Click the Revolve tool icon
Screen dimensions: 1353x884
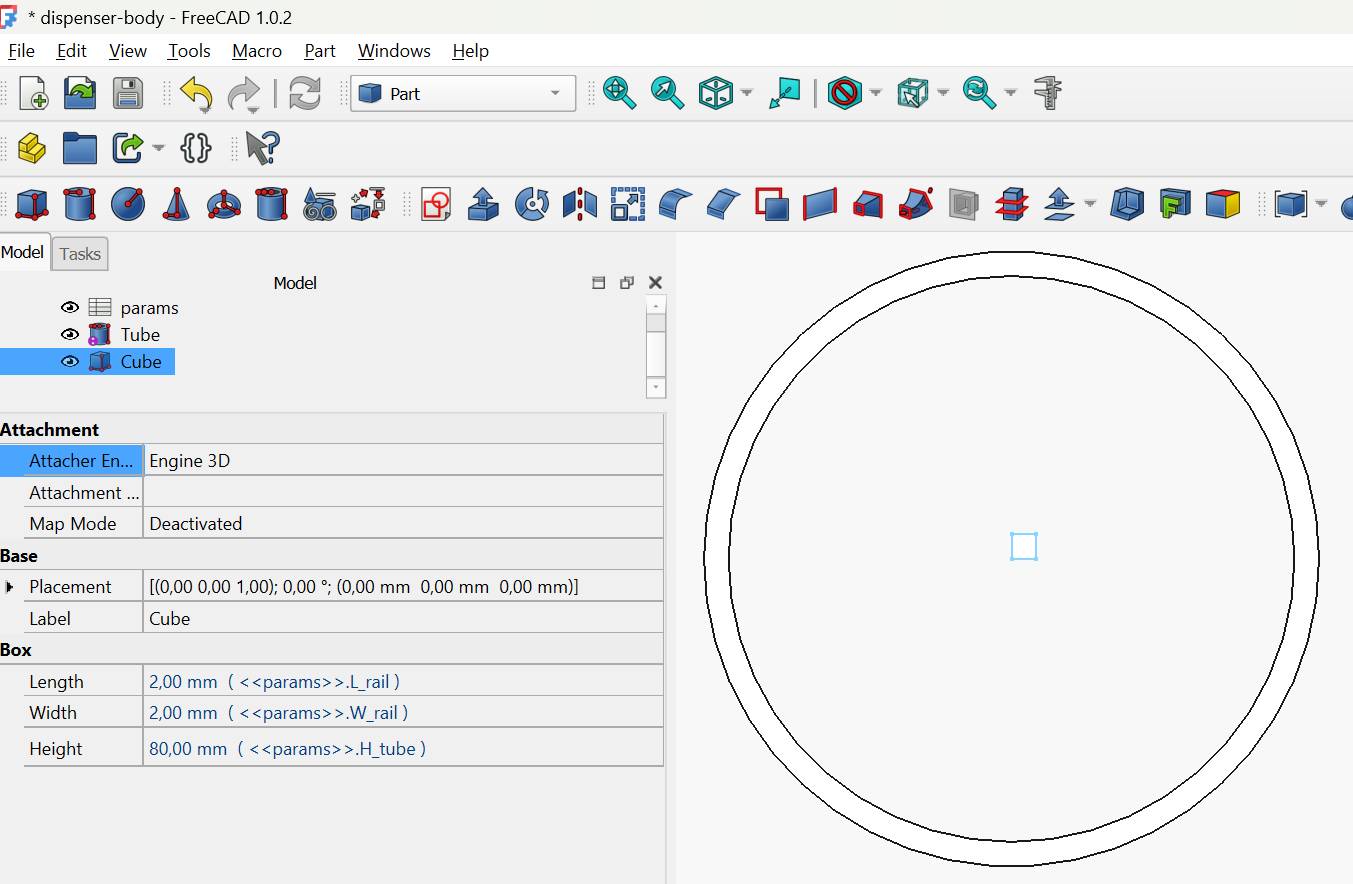click(x=532, y=204)
